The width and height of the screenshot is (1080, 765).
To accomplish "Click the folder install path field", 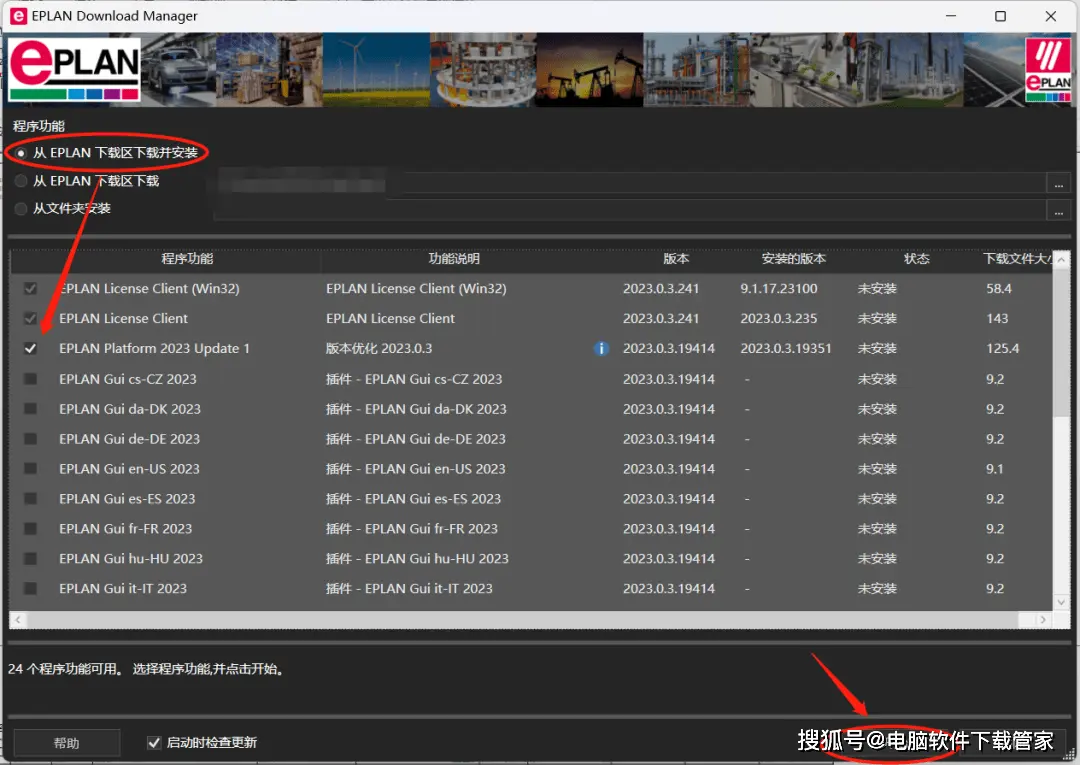I will 631,212.
